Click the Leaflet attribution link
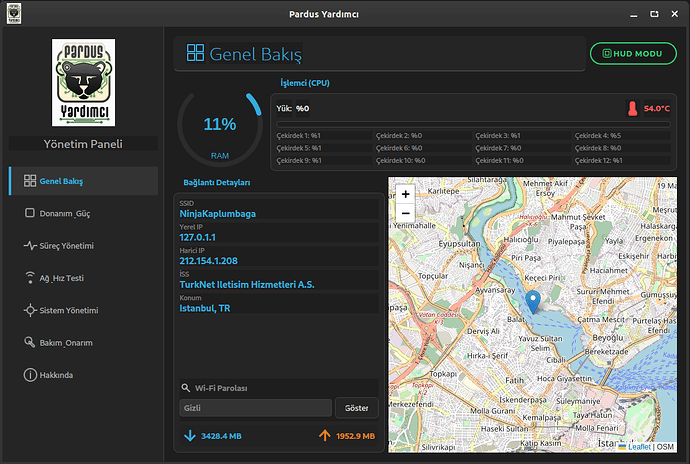 [638, 447]
